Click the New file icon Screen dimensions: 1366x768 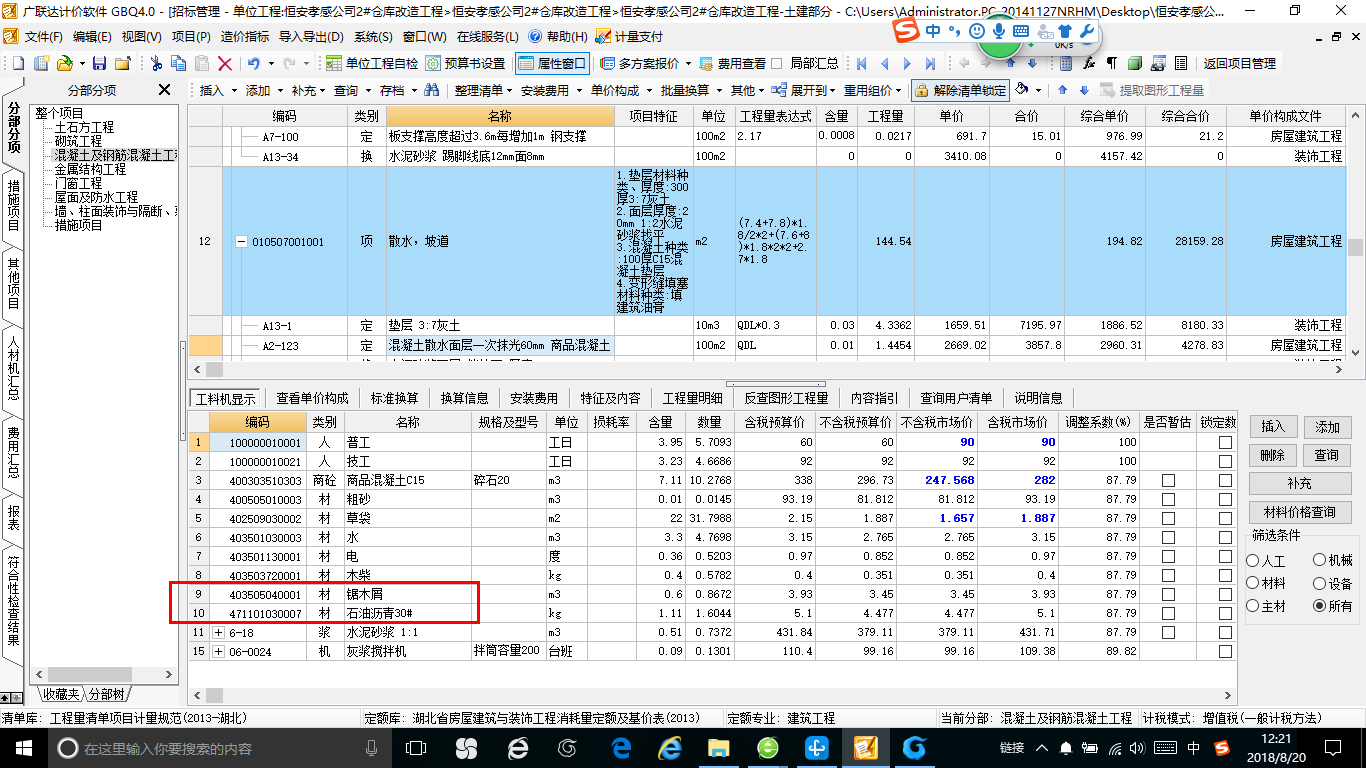pyautogui.click(x=19, y=63)
